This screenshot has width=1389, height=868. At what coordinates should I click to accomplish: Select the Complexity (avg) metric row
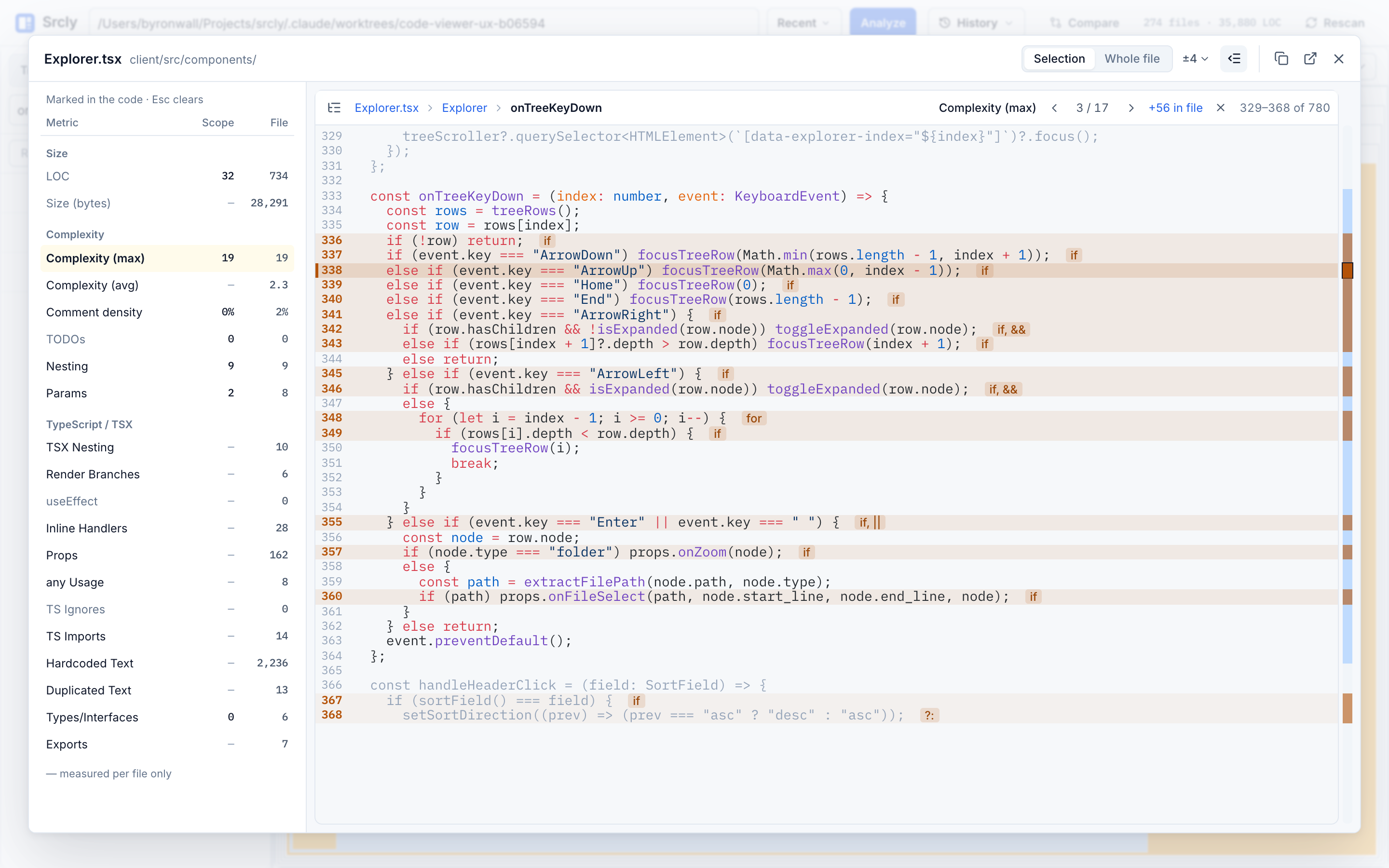167,285
